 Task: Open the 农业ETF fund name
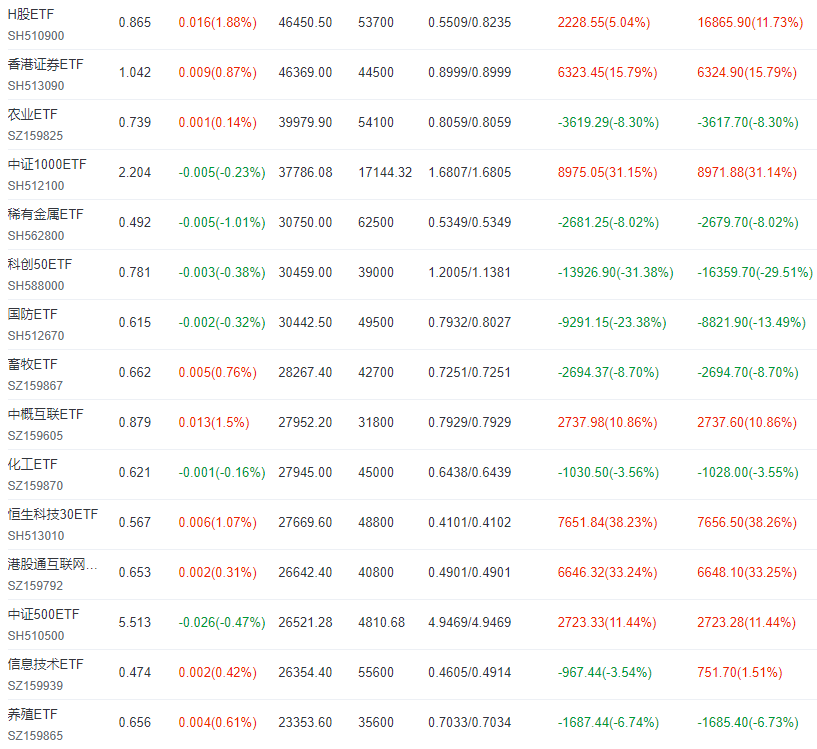32,114
